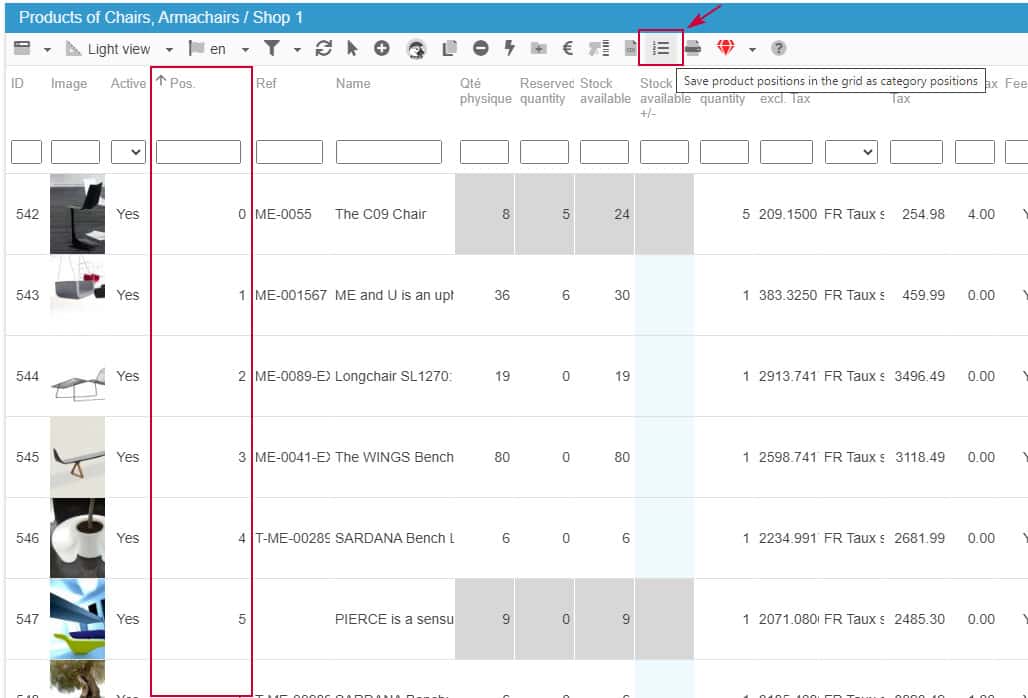Screen dimensions: 1028x698
Task: Click the filter funnel icon
Action: tap(271, 48)
